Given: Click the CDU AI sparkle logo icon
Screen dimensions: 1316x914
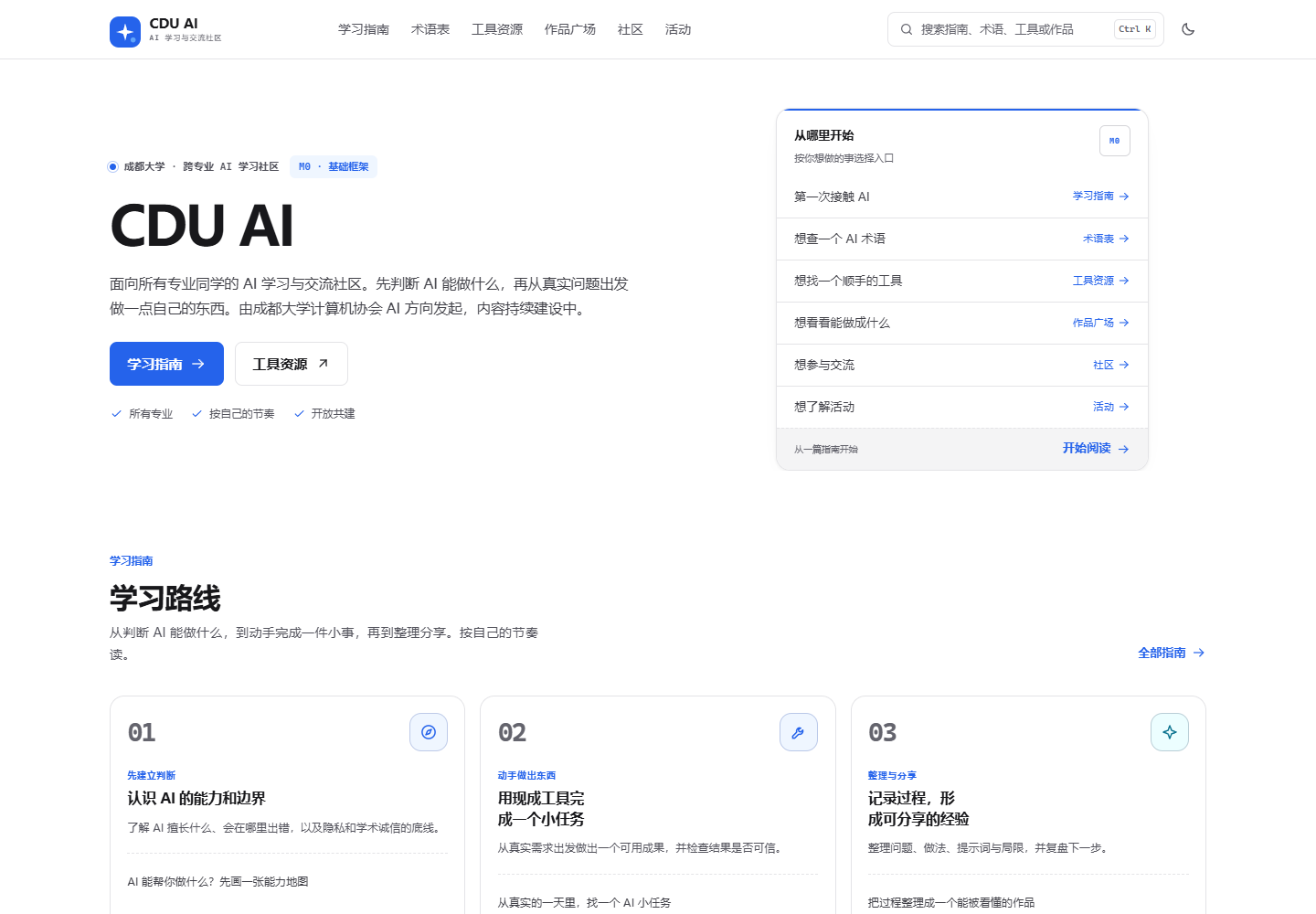Looking at the screenshot, I should click(x=125, y=32).
